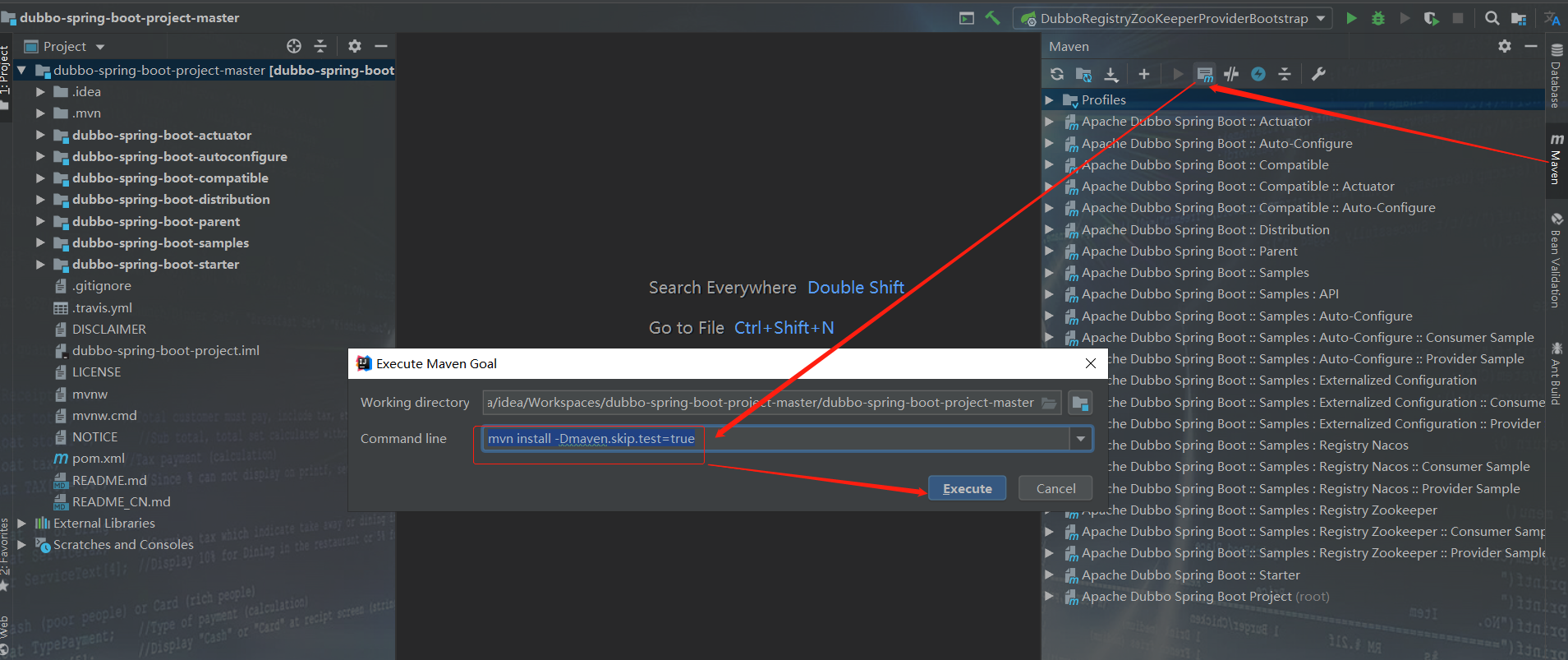This screenshot has height=660, width=1568.
Task: Expand the Profiles node in Maven
Action: [x=1049, y=99]
